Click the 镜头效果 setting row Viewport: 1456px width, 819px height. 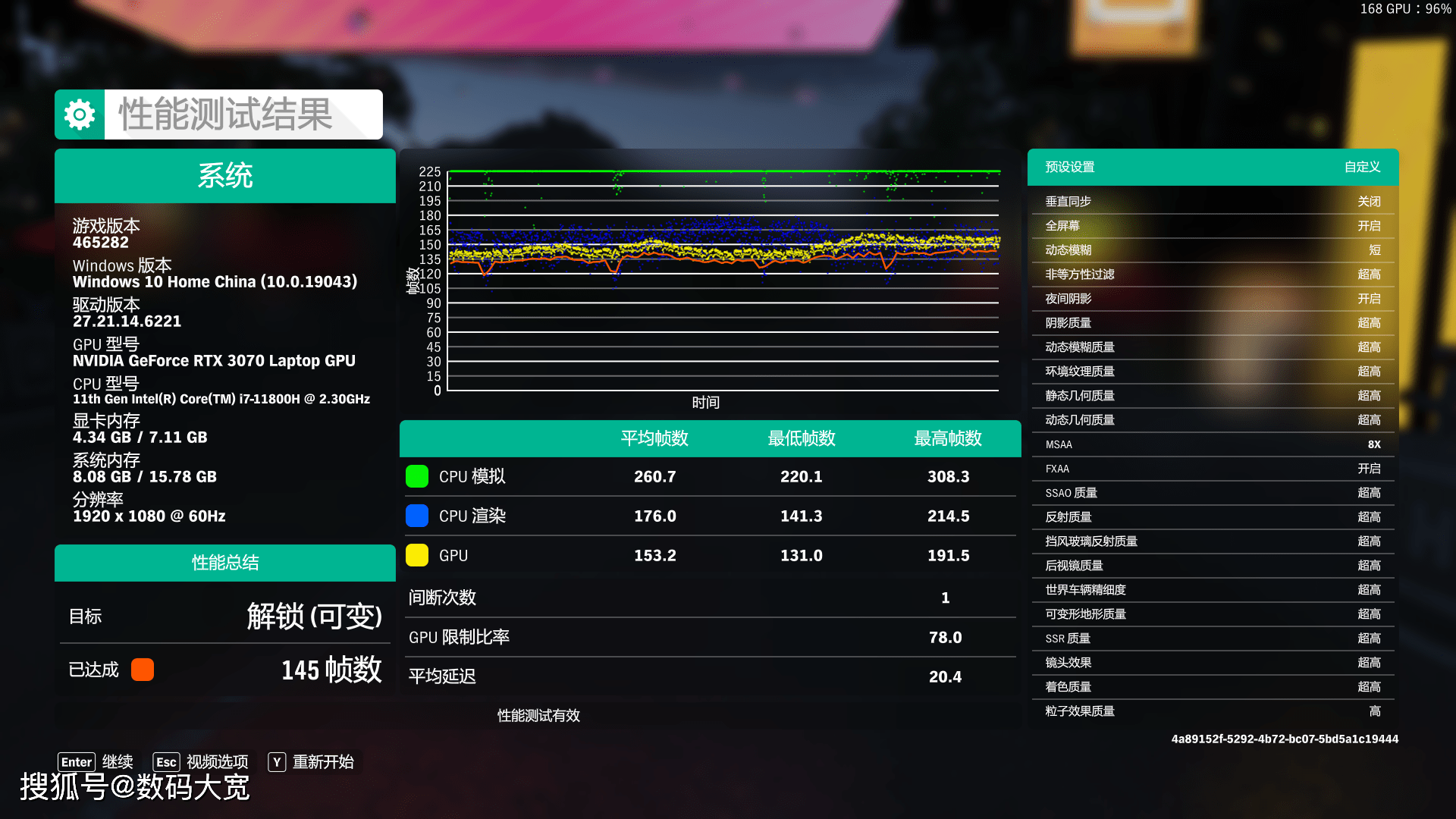tap(1213, 663)
